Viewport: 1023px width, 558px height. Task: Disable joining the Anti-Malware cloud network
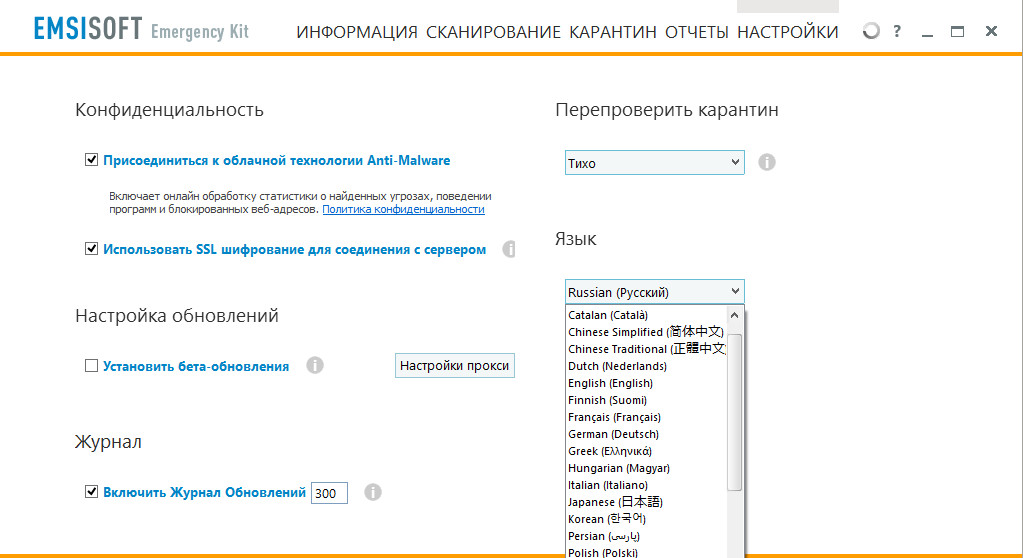click(x=92, y=160)
